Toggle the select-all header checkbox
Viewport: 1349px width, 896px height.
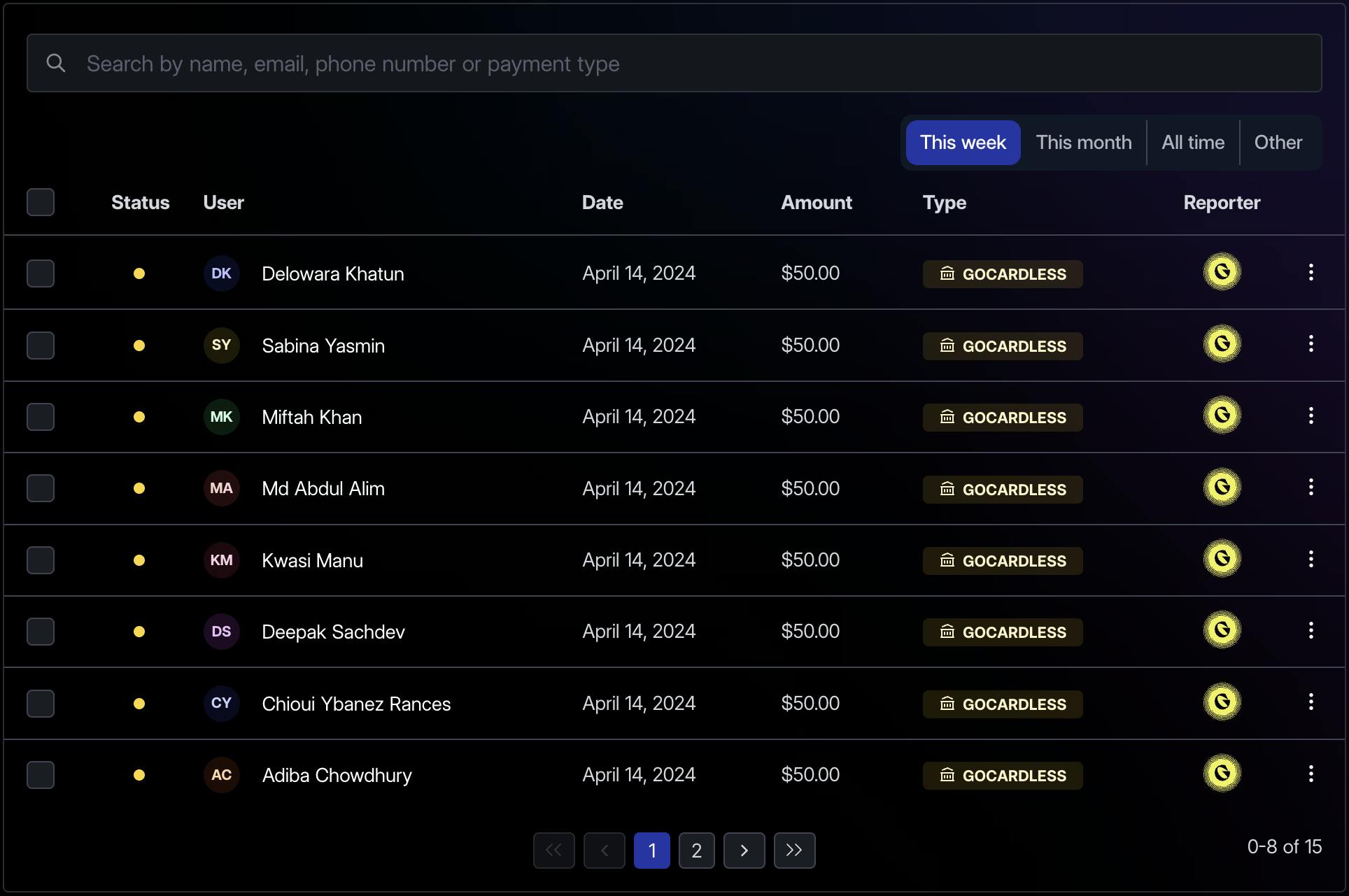(41, 202)
